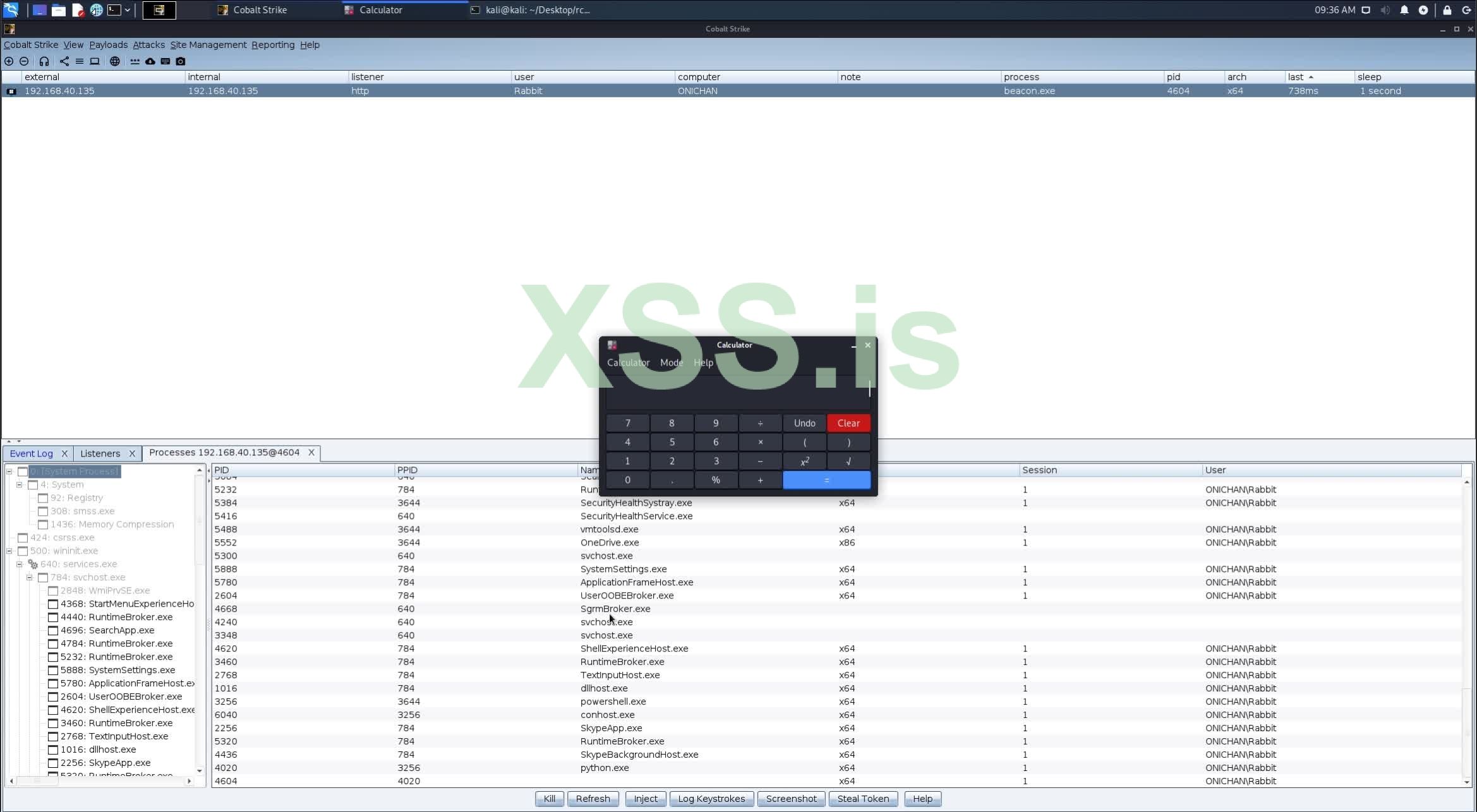The height and width of the screenshot is (812, 1477).
Task: Click the Inject button
Action: (645, 799)
